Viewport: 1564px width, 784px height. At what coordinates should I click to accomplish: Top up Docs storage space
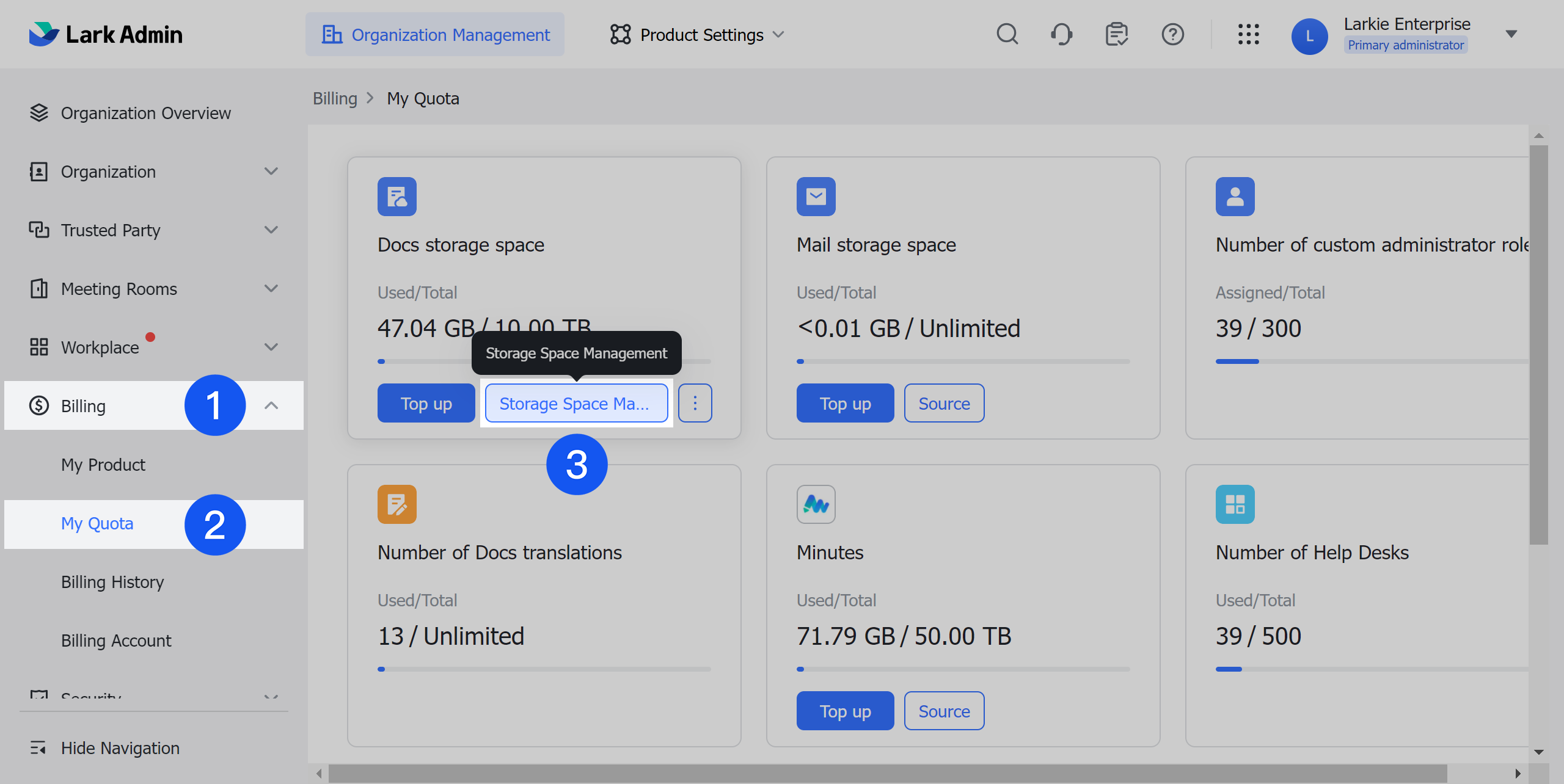pyautogui.click(x=426, y=403)
